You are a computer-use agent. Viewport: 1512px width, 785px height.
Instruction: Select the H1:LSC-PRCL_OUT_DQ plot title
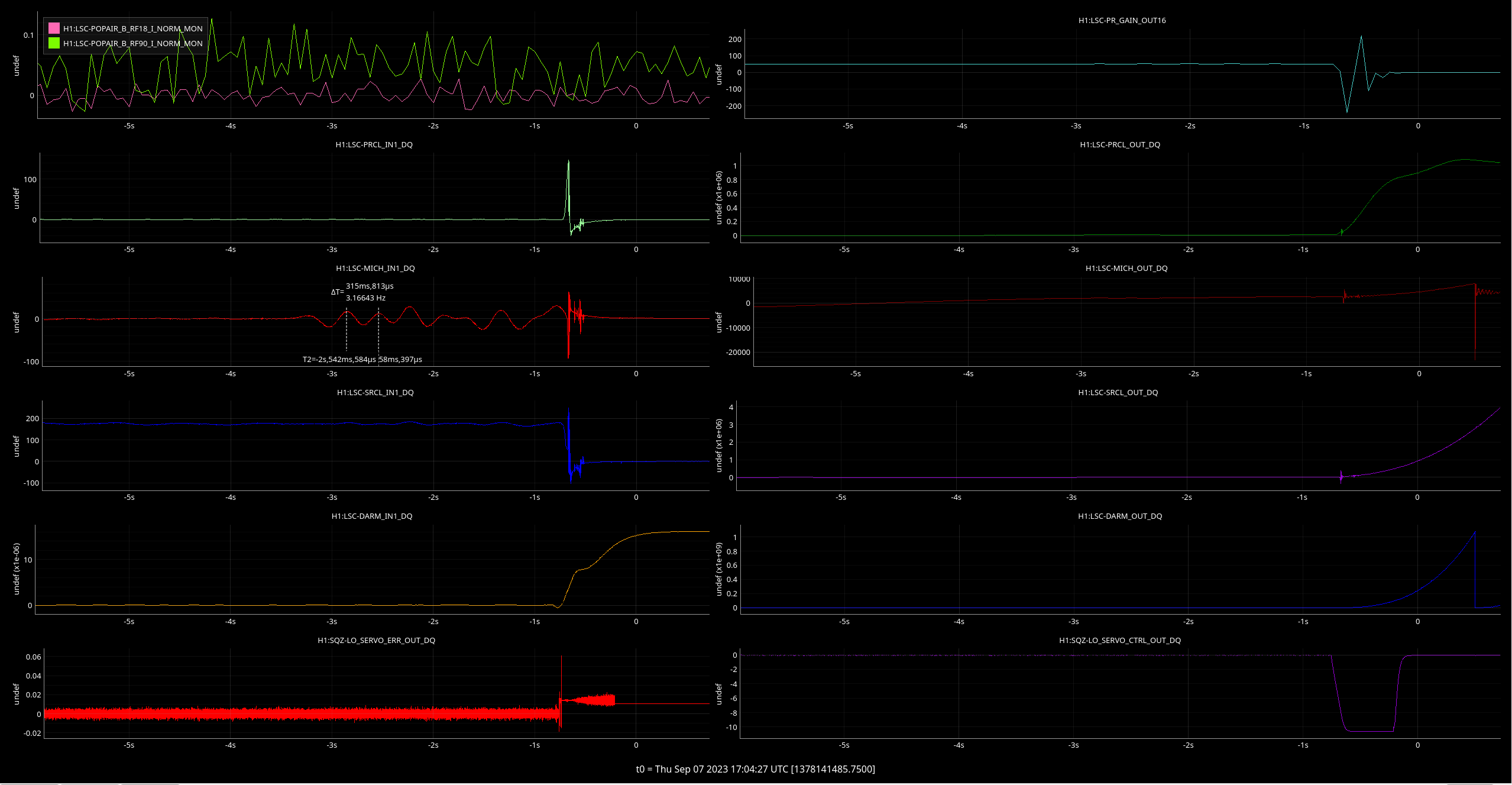pos(1120,144)
